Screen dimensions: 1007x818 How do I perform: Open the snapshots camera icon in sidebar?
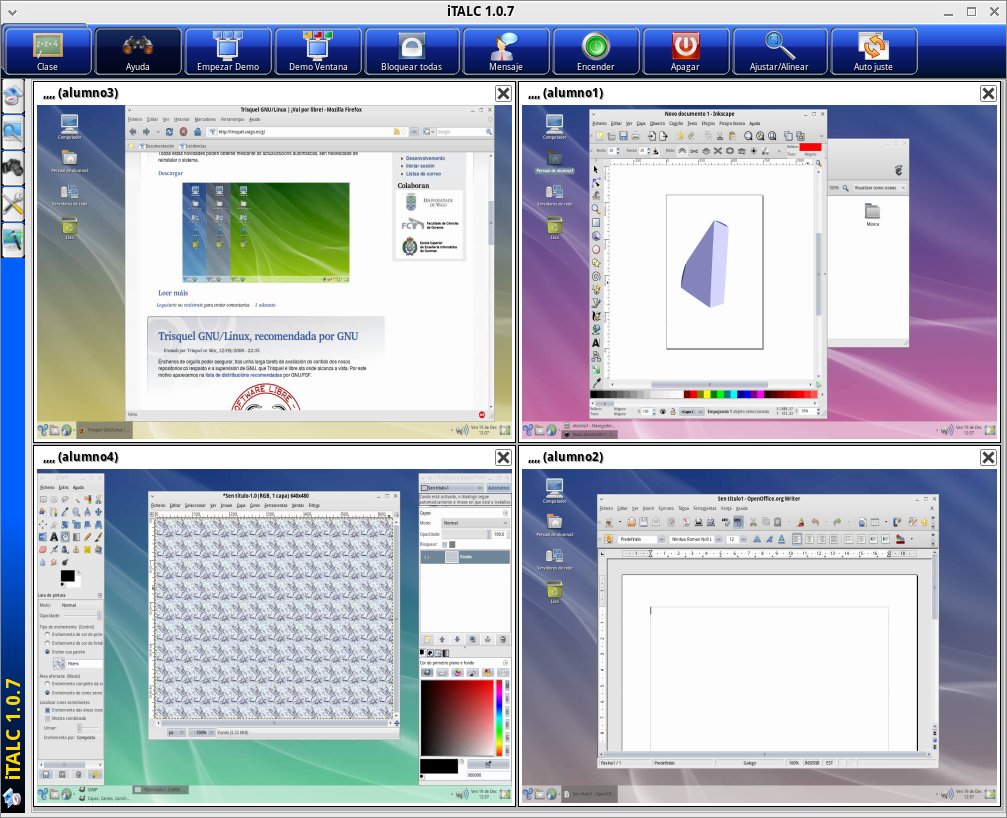point(13,168)
